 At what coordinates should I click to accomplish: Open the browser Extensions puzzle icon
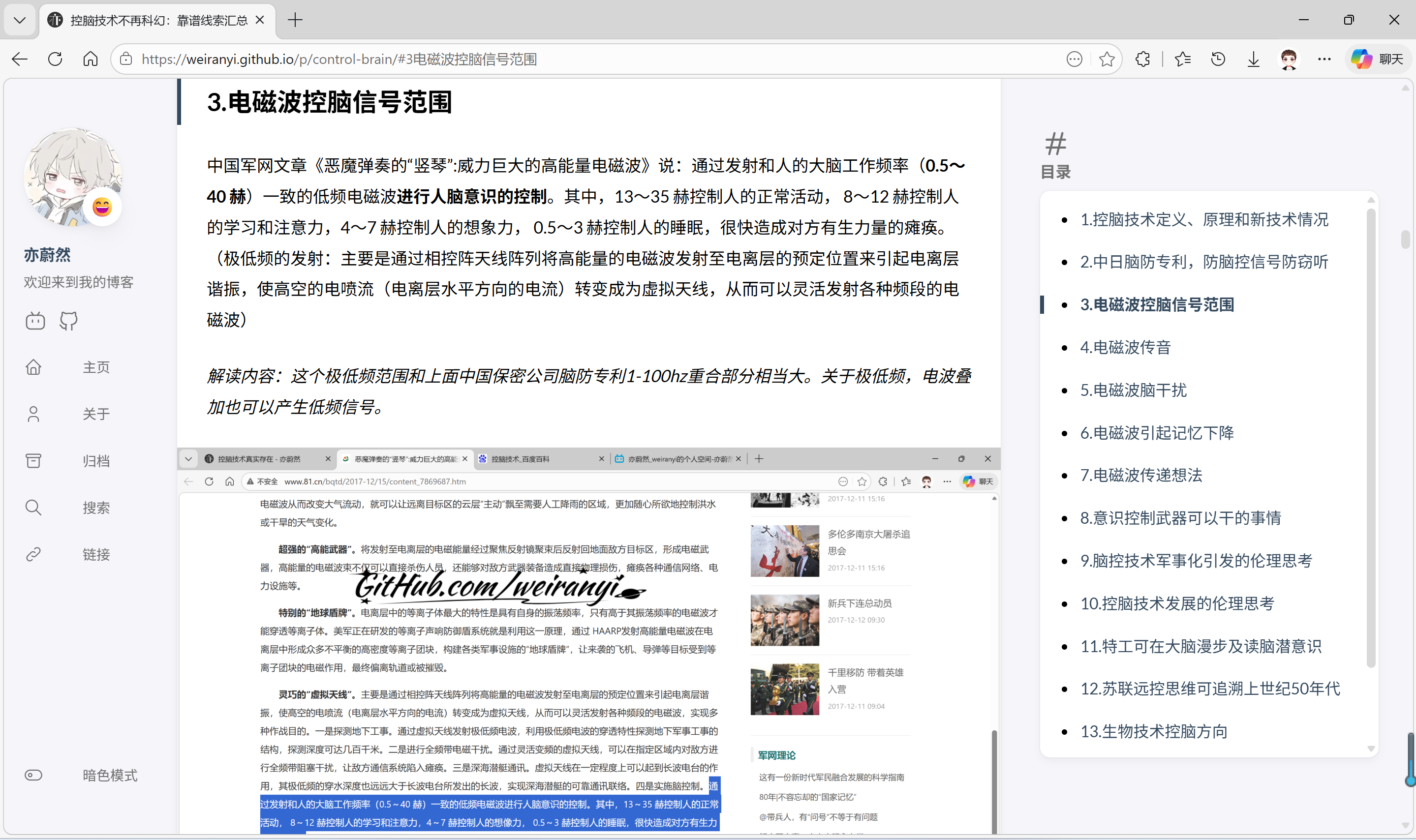(1142, 59)
